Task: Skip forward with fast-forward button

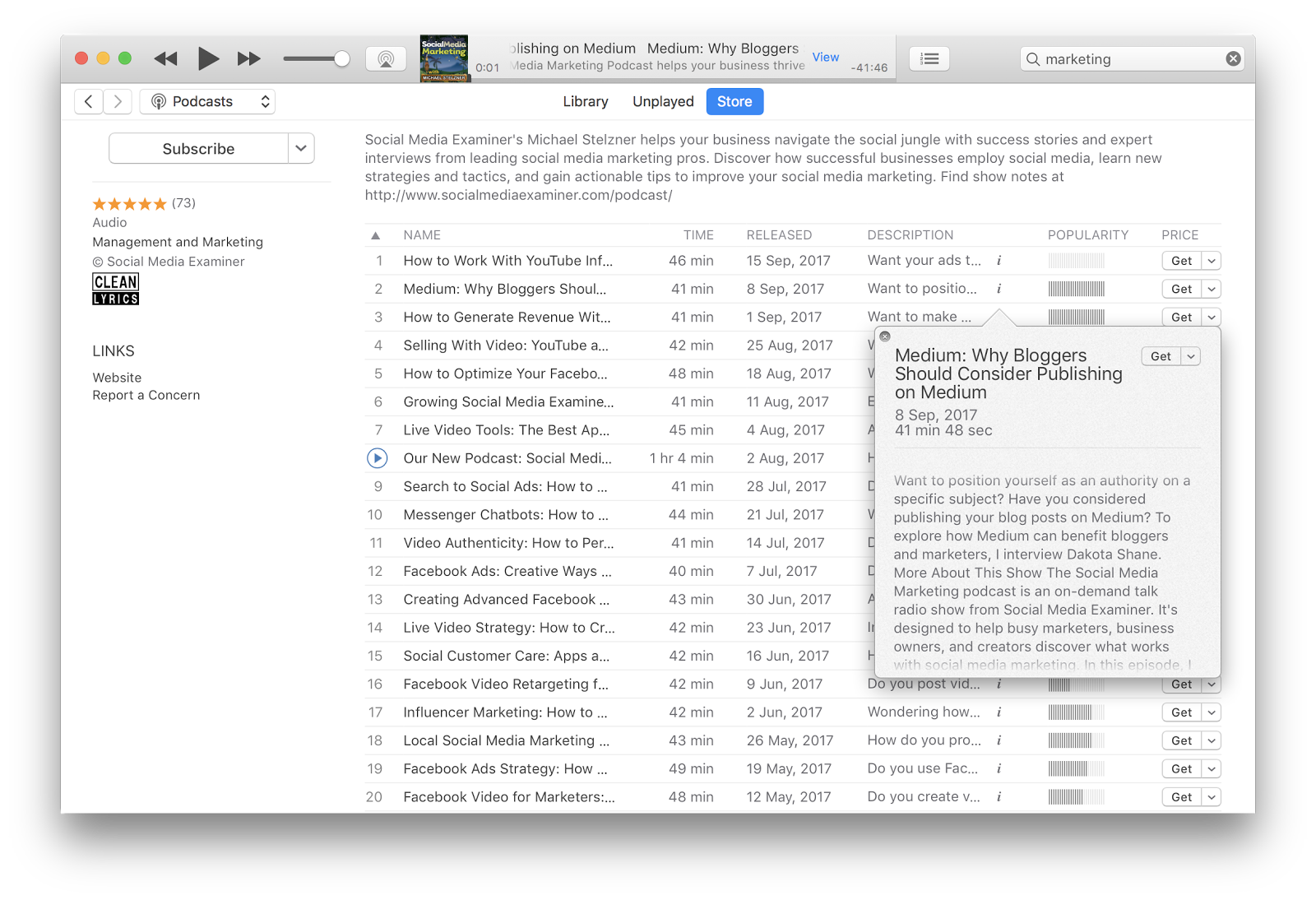Action: (249, 58)
